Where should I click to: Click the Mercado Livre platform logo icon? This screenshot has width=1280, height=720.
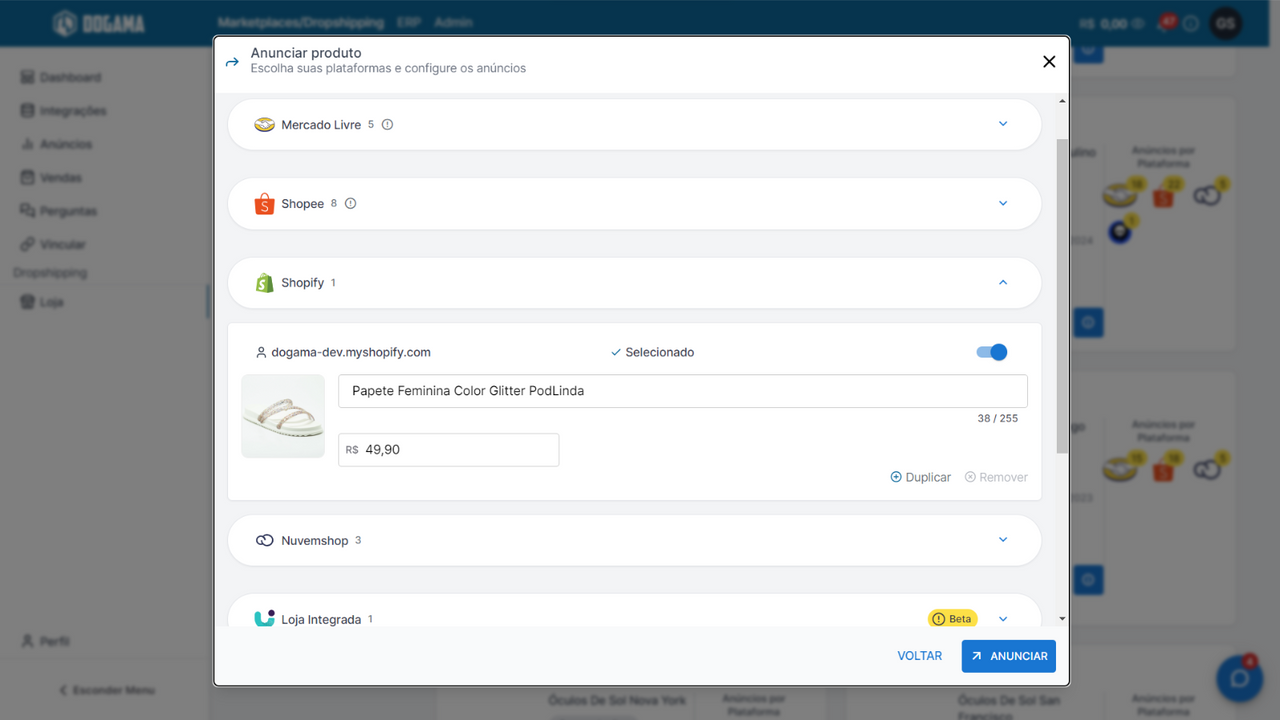pyautogui.click(x=264, y=125)
